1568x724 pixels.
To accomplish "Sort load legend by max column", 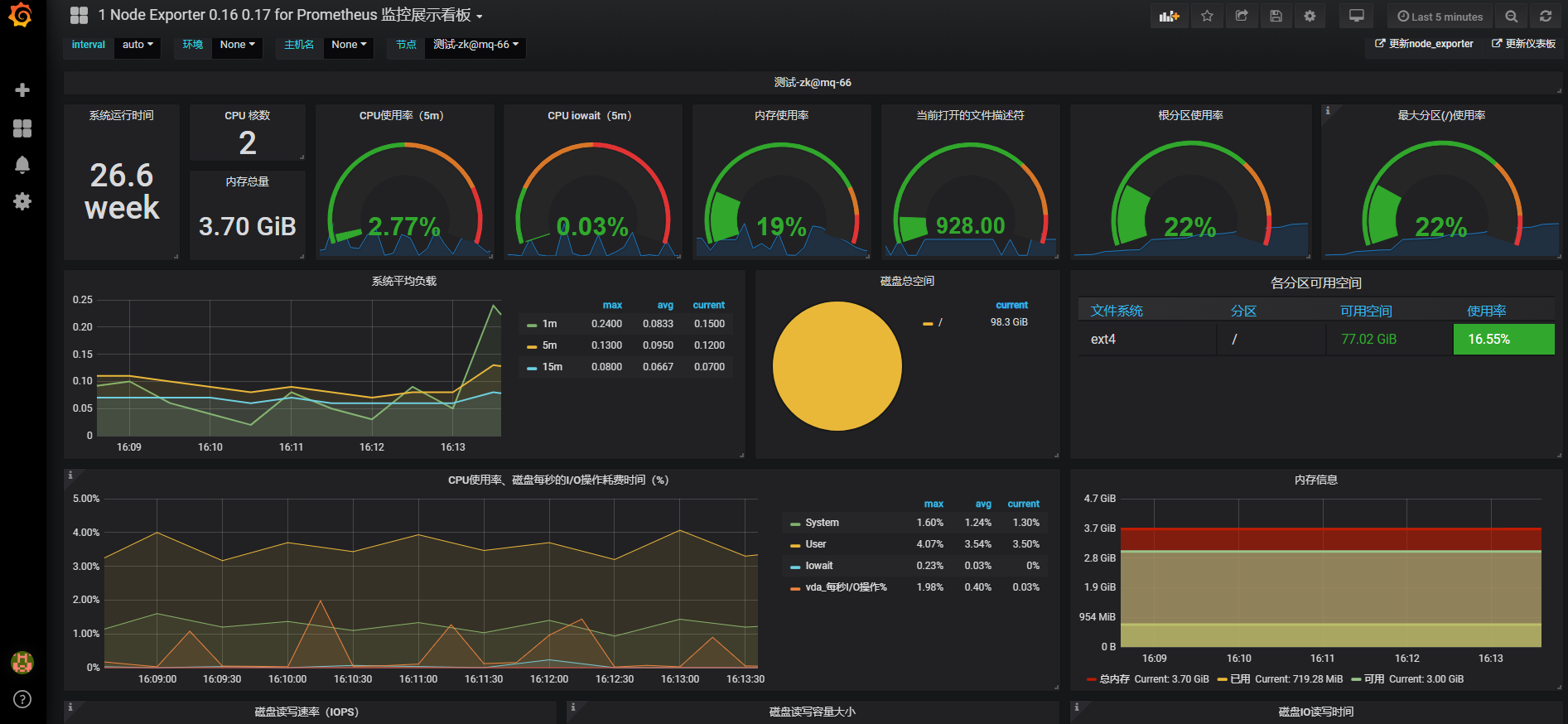I will 612,305.
